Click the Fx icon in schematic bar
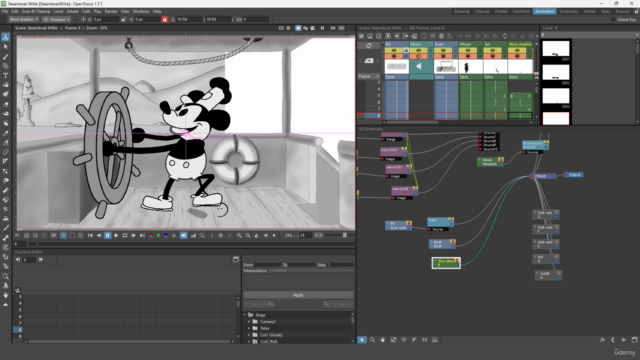 [602, 340]
